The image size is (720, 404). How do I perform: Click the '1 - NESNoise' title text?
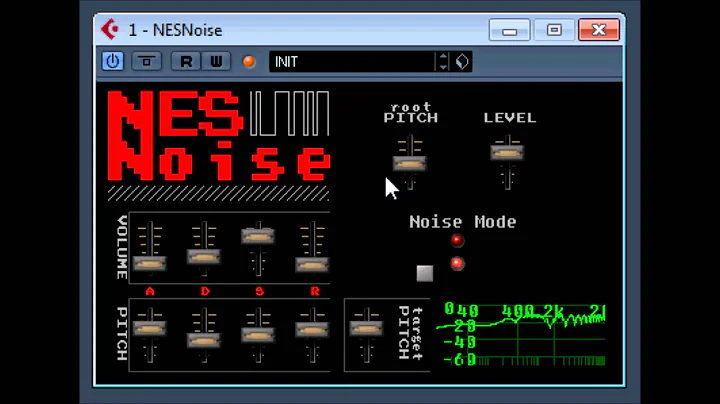point(175,30)
